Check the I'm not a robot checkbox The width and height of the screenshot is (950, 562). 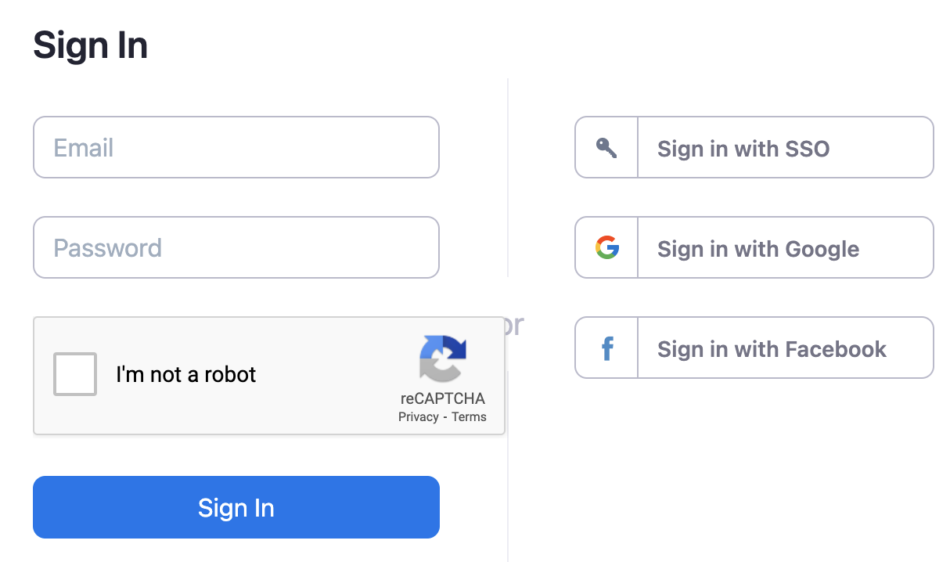(75, 374)
